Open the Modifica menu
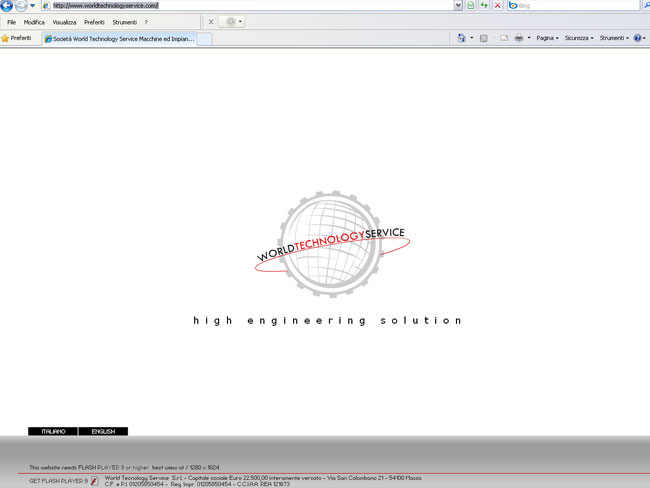This screenshot has width=650, height=488. point(34,22)
